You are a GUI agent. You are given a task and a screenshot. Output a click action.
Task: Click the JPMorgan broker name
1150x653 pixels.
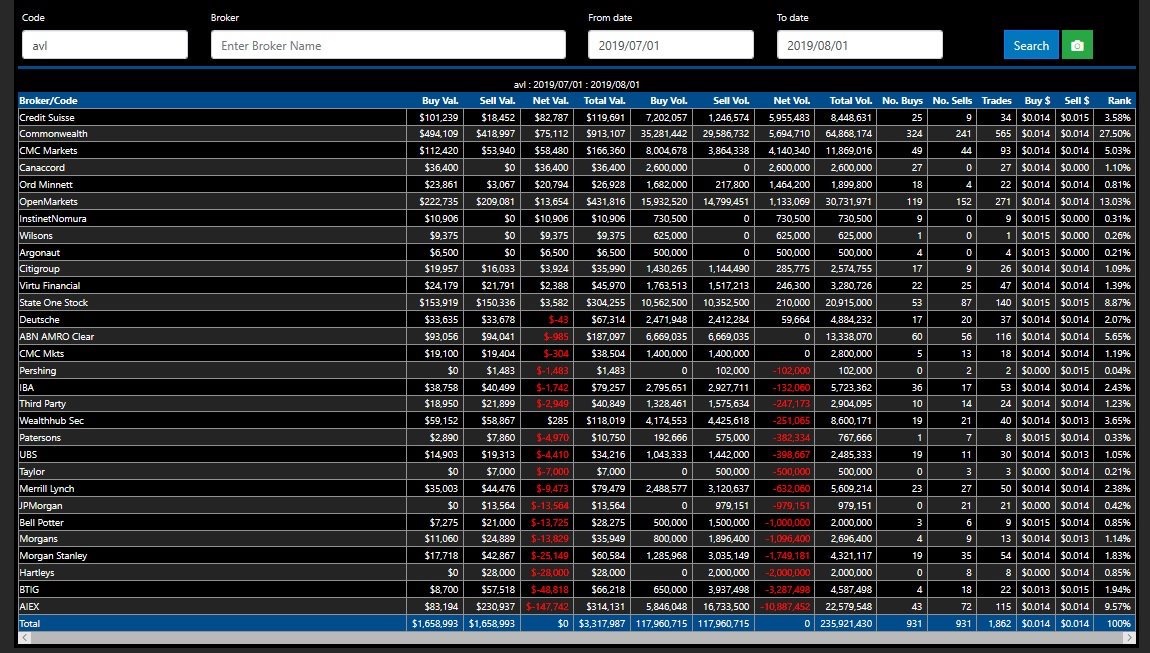(41, 506)
